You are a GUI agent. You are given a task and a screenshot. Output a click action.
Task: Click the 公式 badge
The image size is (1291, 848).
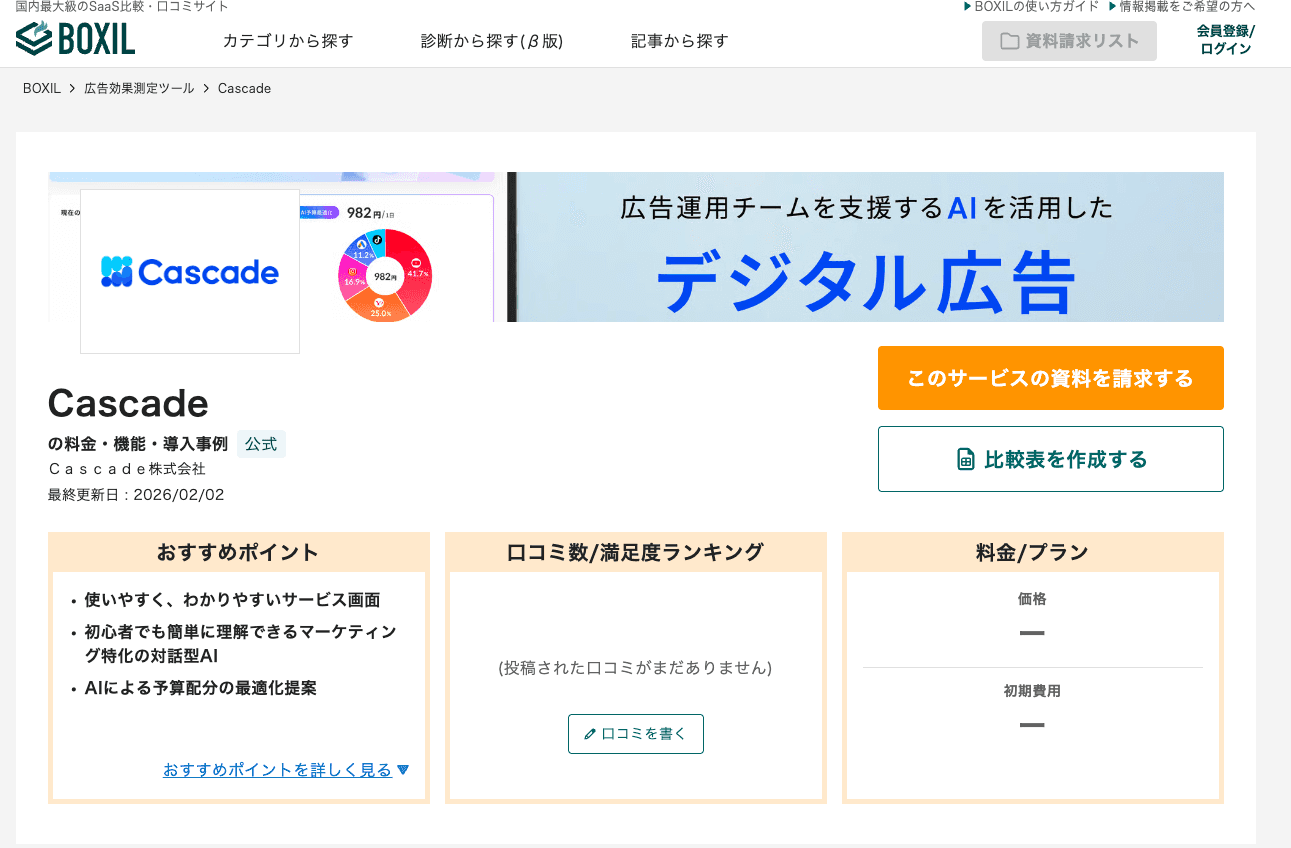tap(261, 444)
